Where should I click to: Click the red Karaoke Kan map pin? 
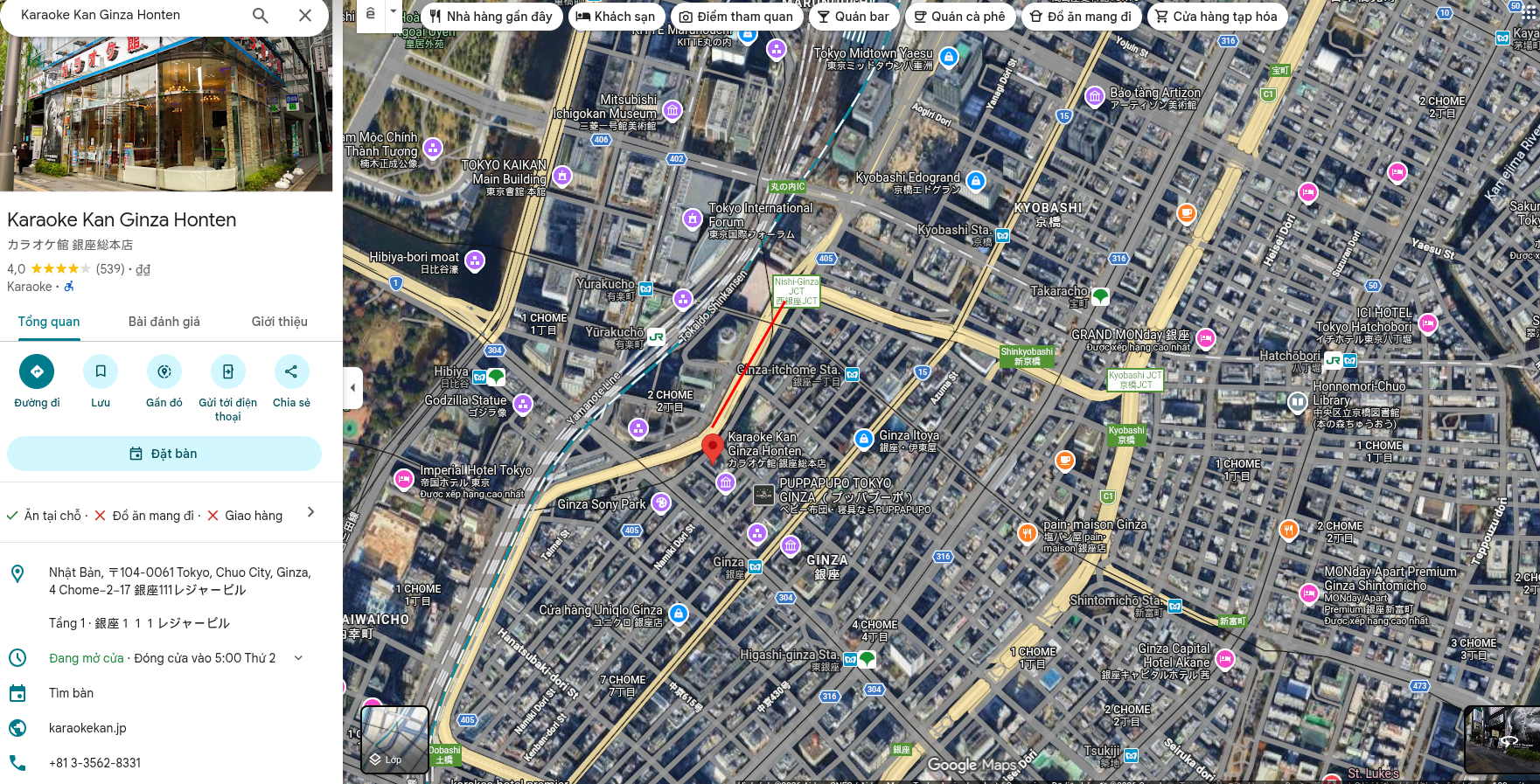click(713, 448)
